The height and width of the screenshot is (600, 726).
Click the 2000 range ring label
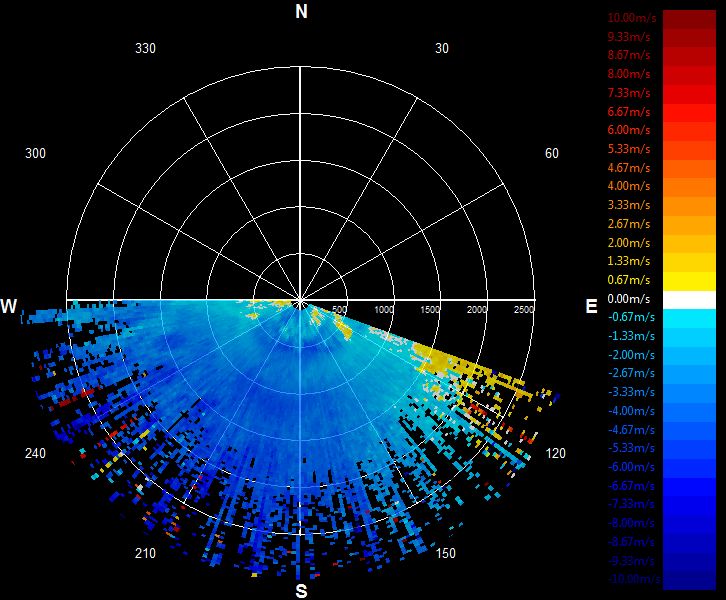click(477, 310)
